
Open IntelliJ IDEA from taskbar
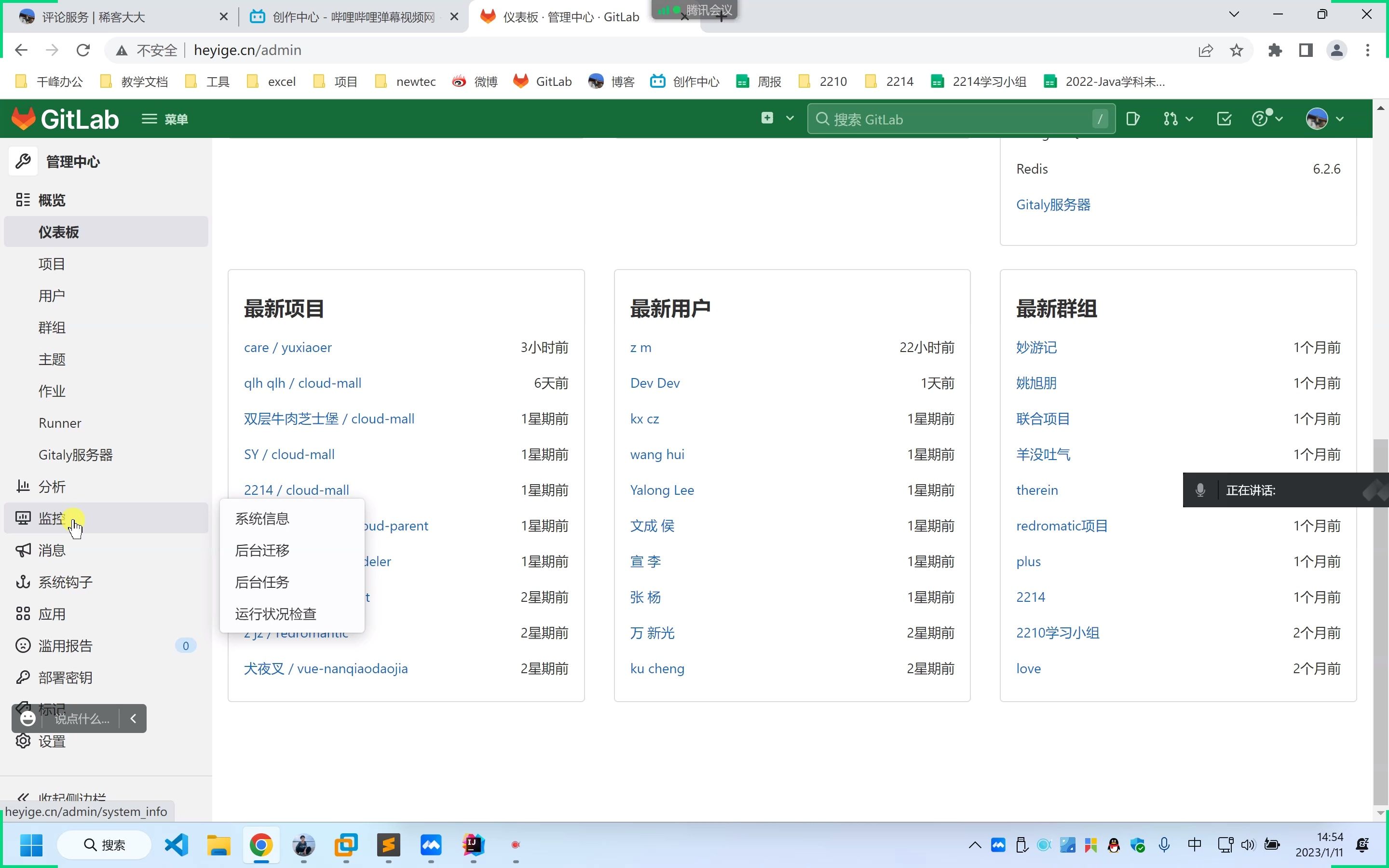click(x=474, y=844)
